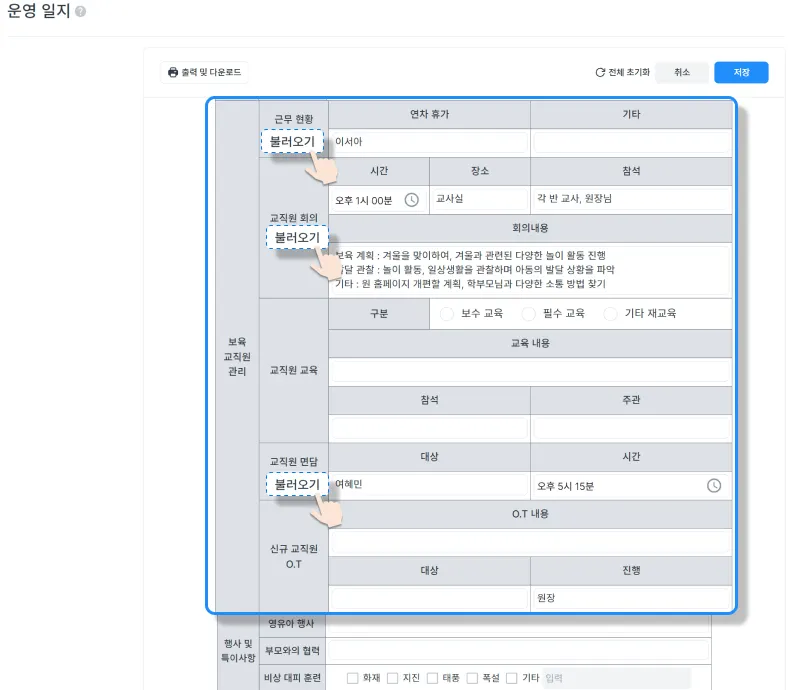Click the 오후 1시 00분 time field
Image resolution: width=793 pixels, height=690 pixels.
378,200
